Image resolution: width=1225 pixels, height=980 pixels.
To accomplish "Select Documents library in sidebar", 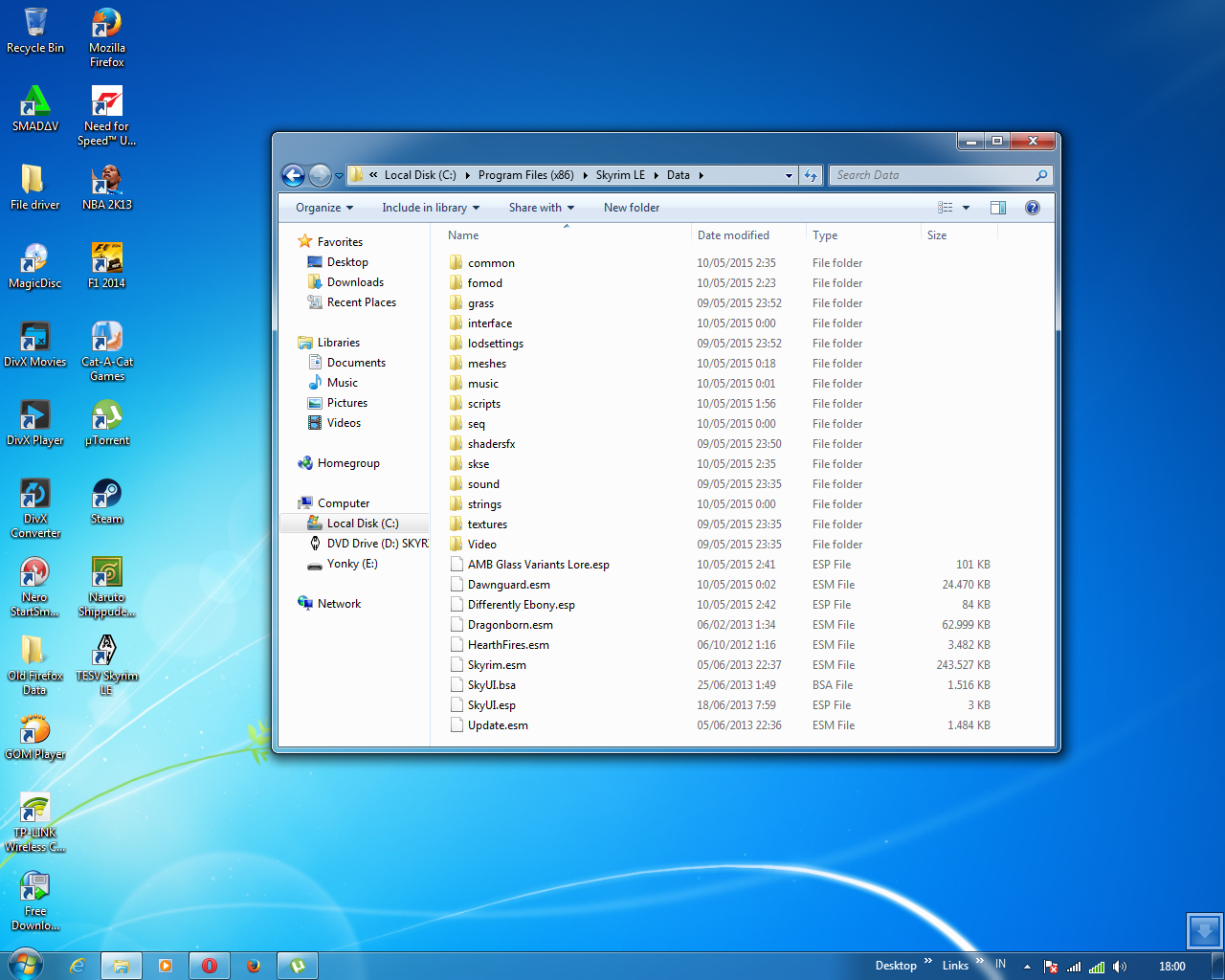I will pyautogui.click(x=356, y=363).
